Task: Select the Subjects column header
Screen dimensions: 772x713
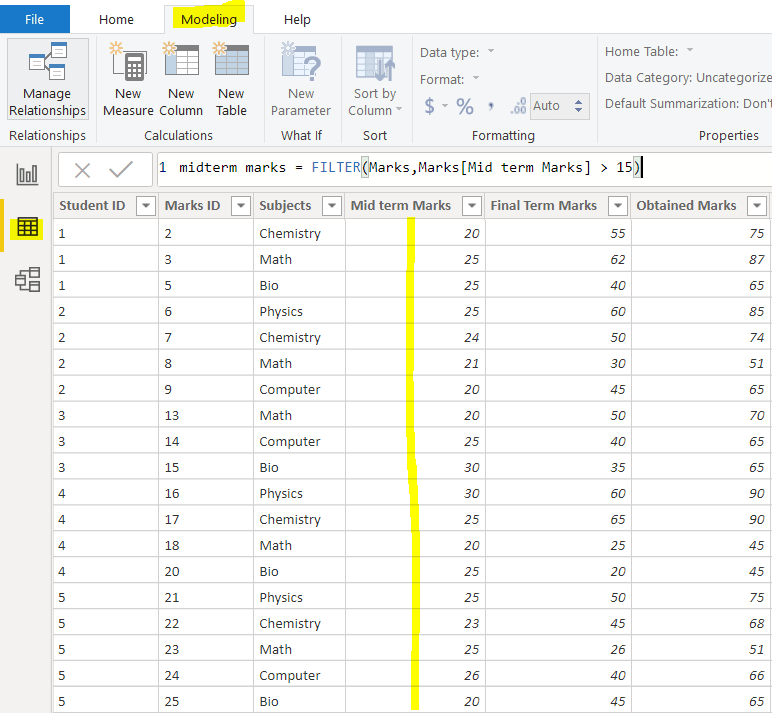Action: (x=285, y=205)
